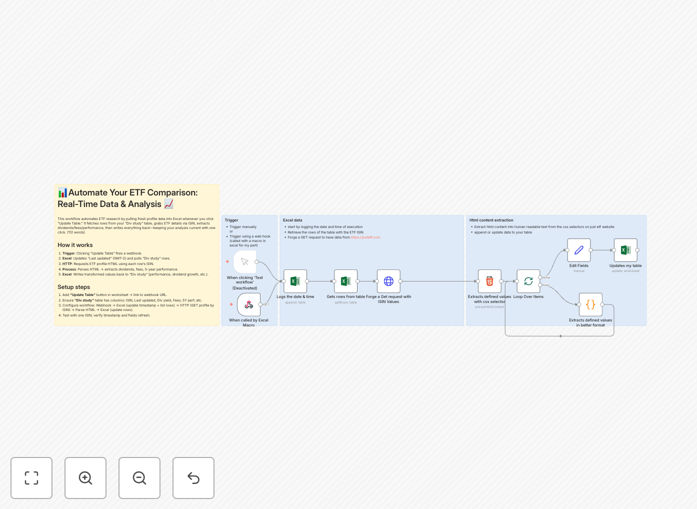This screenshot has height=509, width=697.
Task: Open the 'Edit Fields' pencil node
Action: click(x=579, y=250)
